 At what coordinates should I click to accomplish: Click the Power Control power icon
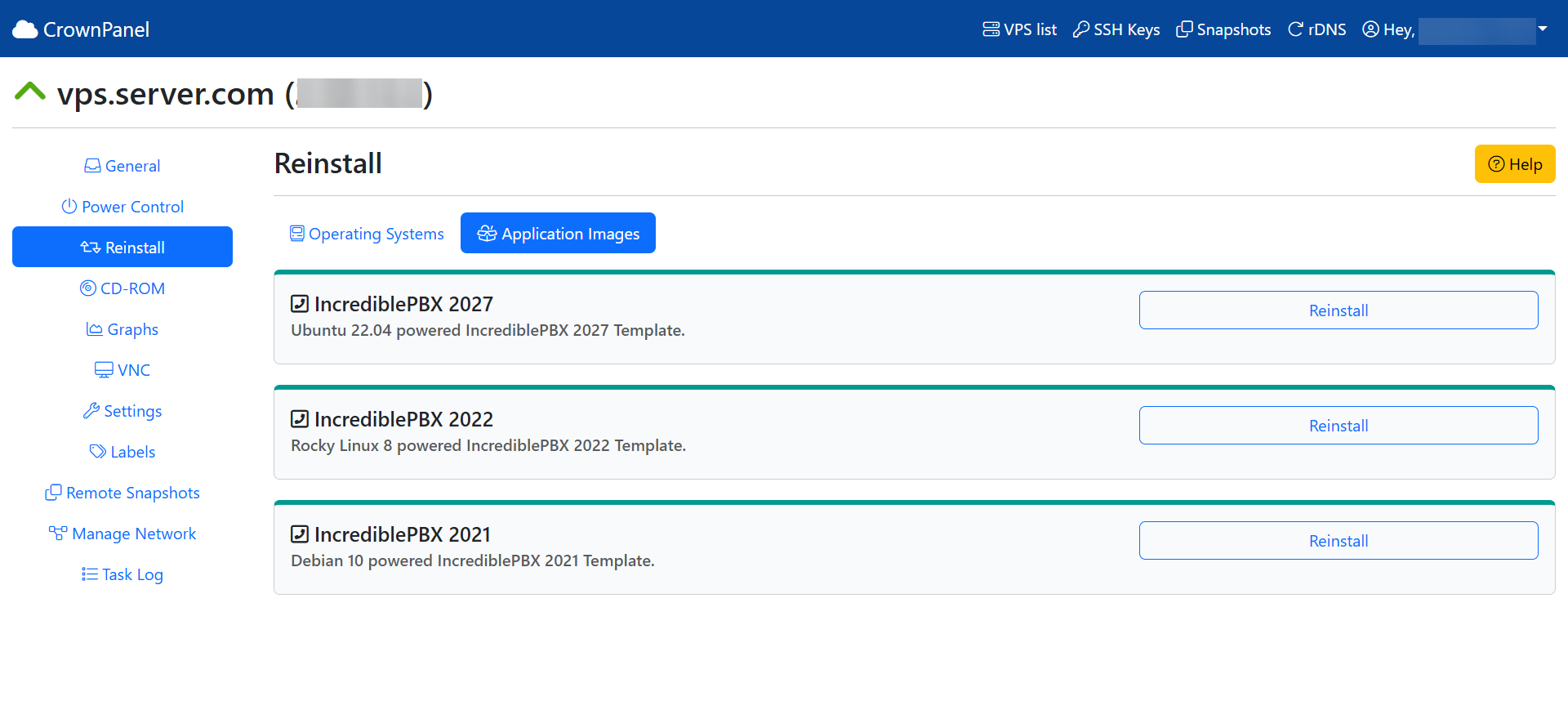pyautogui.click(x=69, y=207)
